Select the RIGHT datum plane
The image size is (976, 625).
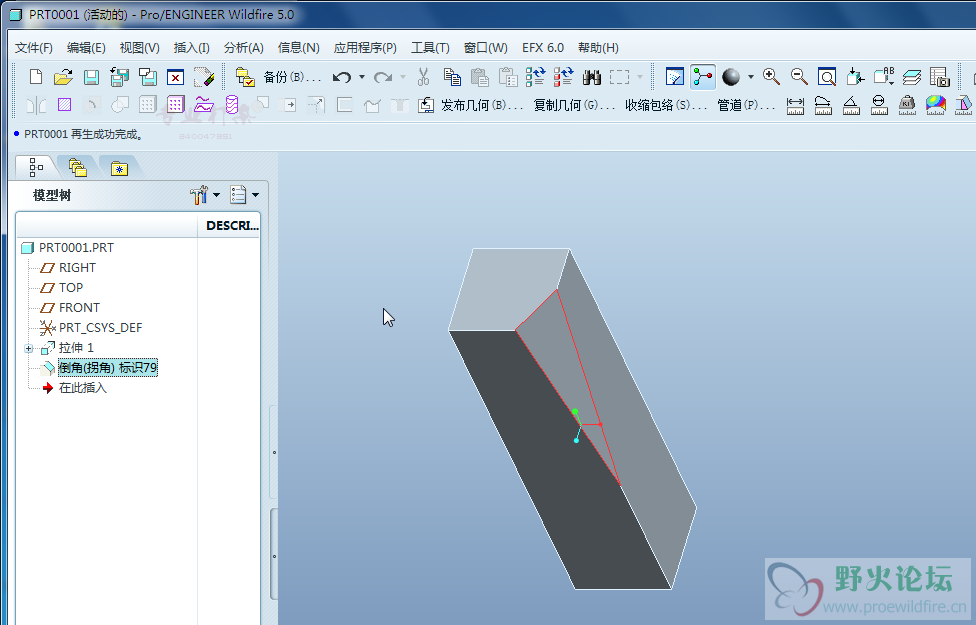click(77, 268)
